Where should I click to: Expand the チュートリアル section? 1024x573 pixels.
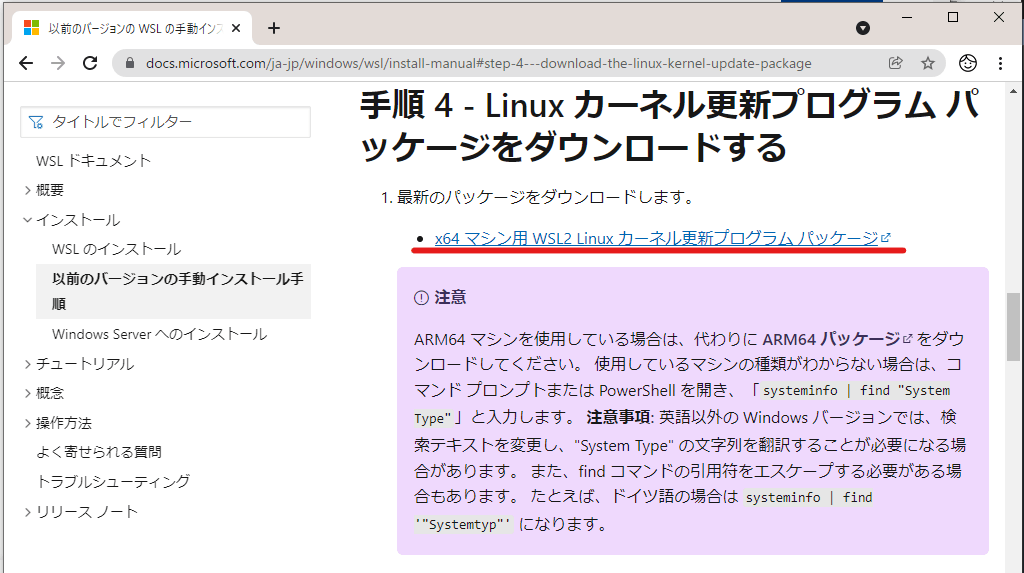pyautogui.click(x=79, y=364)
